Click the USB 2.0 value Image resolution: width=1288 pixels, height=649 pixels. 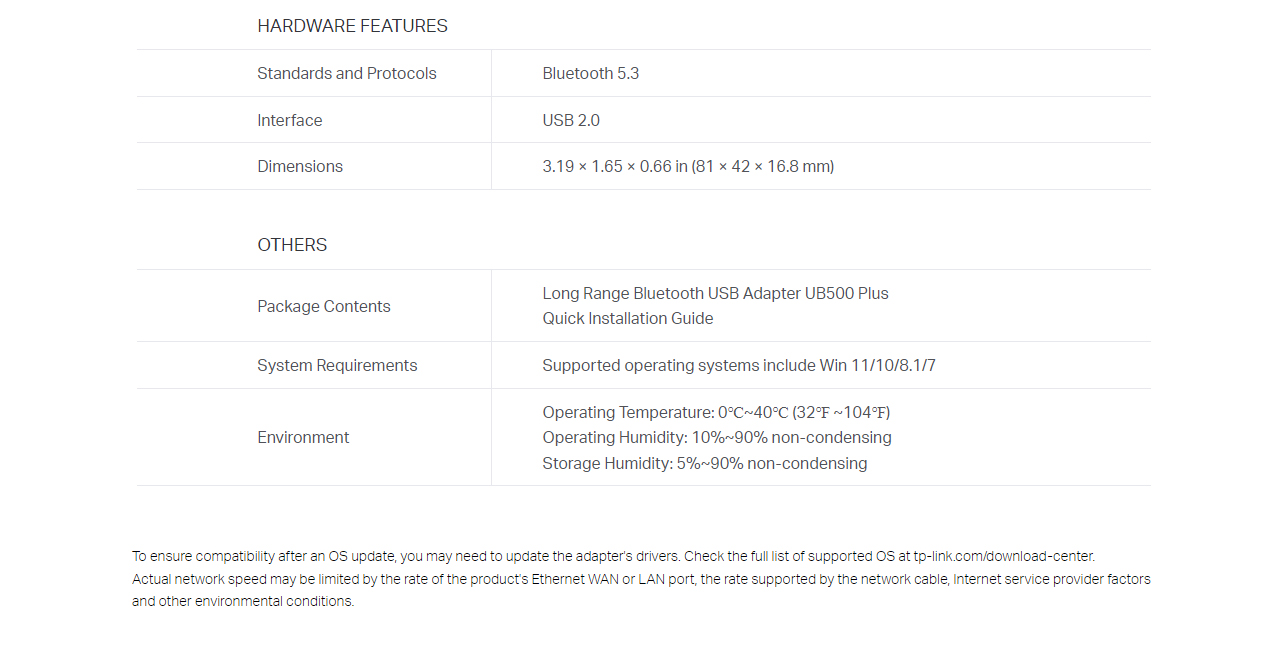pos(571,120)
